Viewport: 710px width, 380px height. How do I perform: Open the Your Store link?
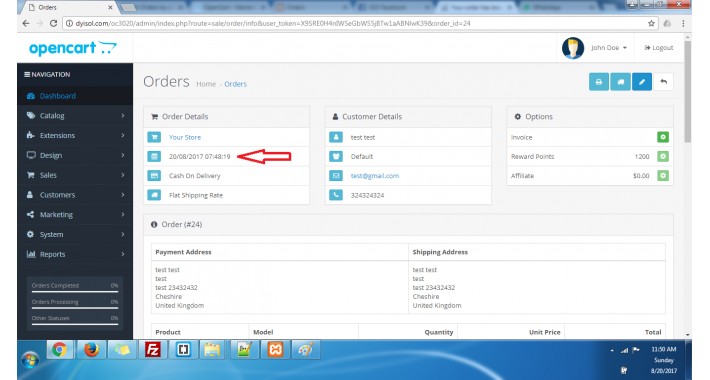point(185,137)
